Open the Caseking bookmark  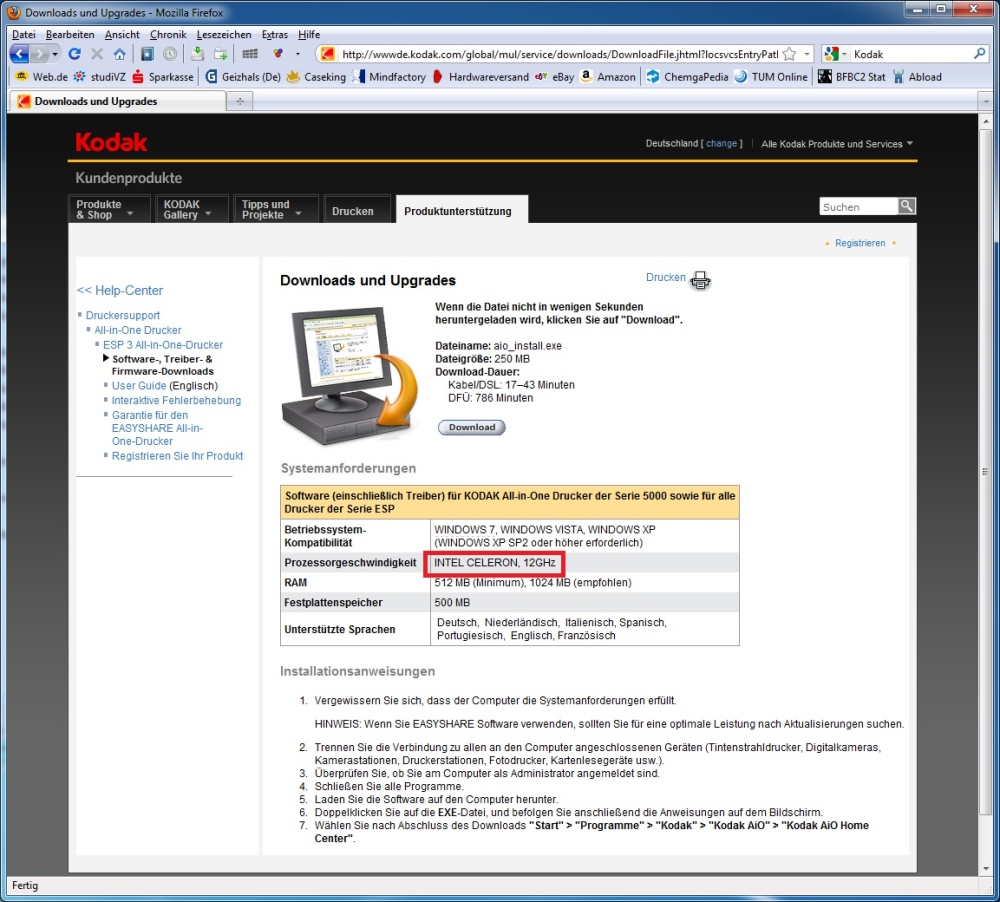coord(316,77)
